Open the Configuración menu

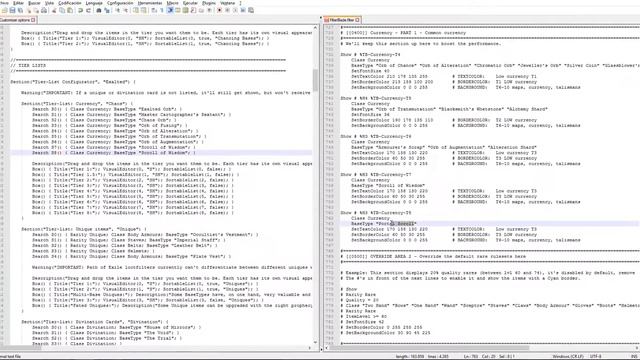[x=120, y=3]
